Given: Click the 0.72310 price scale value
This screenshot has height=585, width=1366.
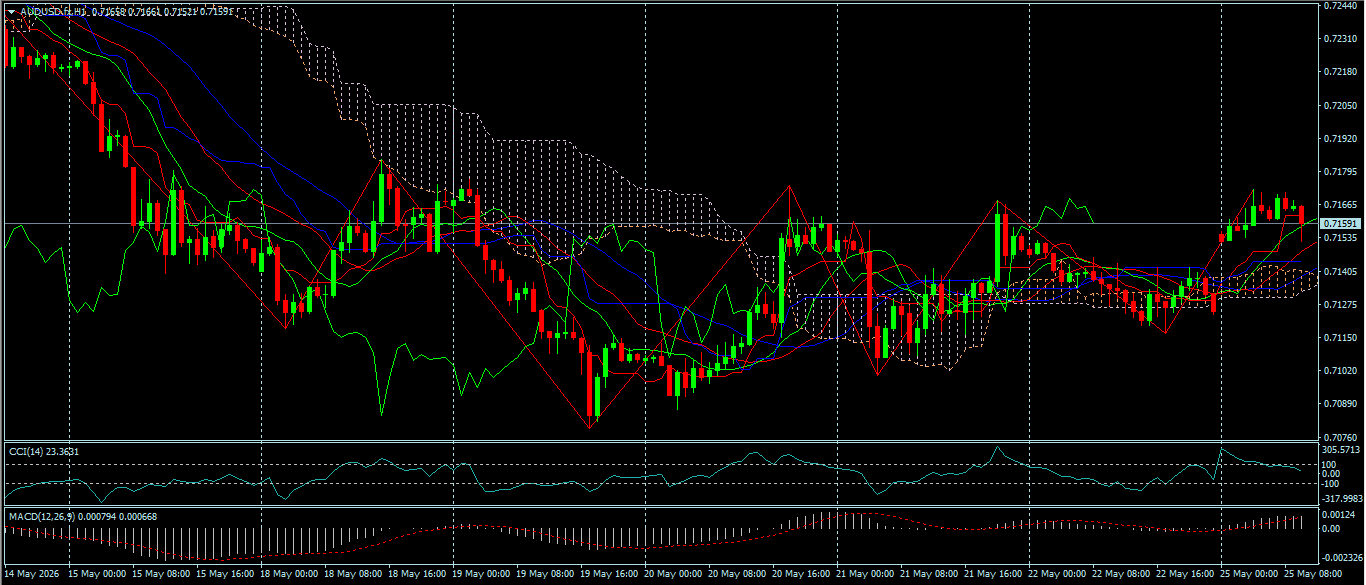Looking at the screenshot, I should tap(1339, 39).
